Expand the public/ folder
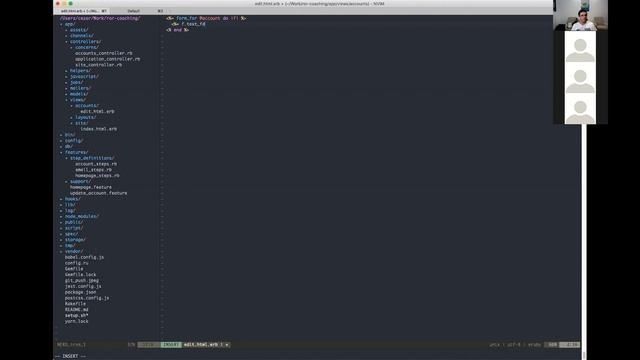Screen dimensions: 640x360 coord(73,222)
